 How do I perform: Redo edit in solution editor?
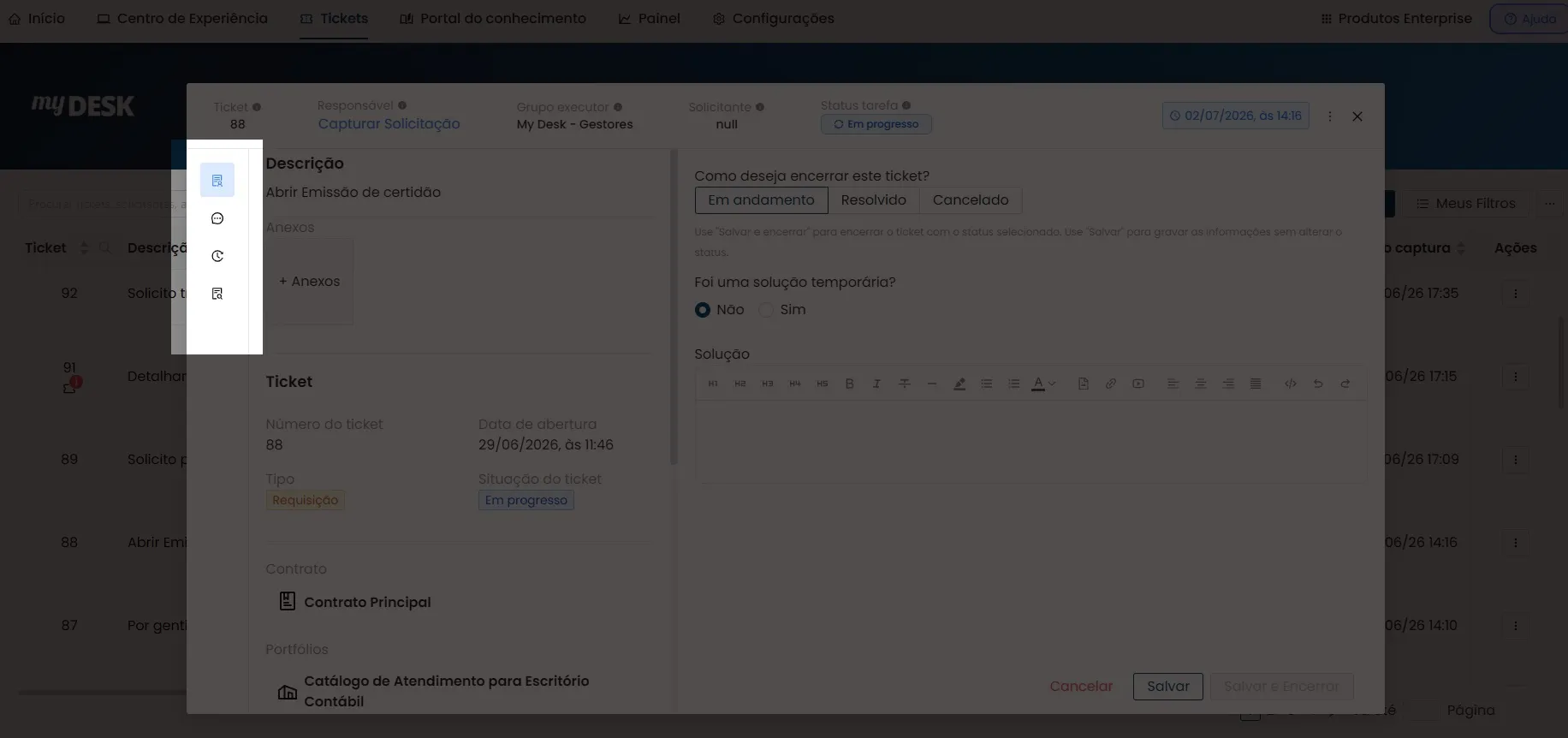pos(1345,384)
